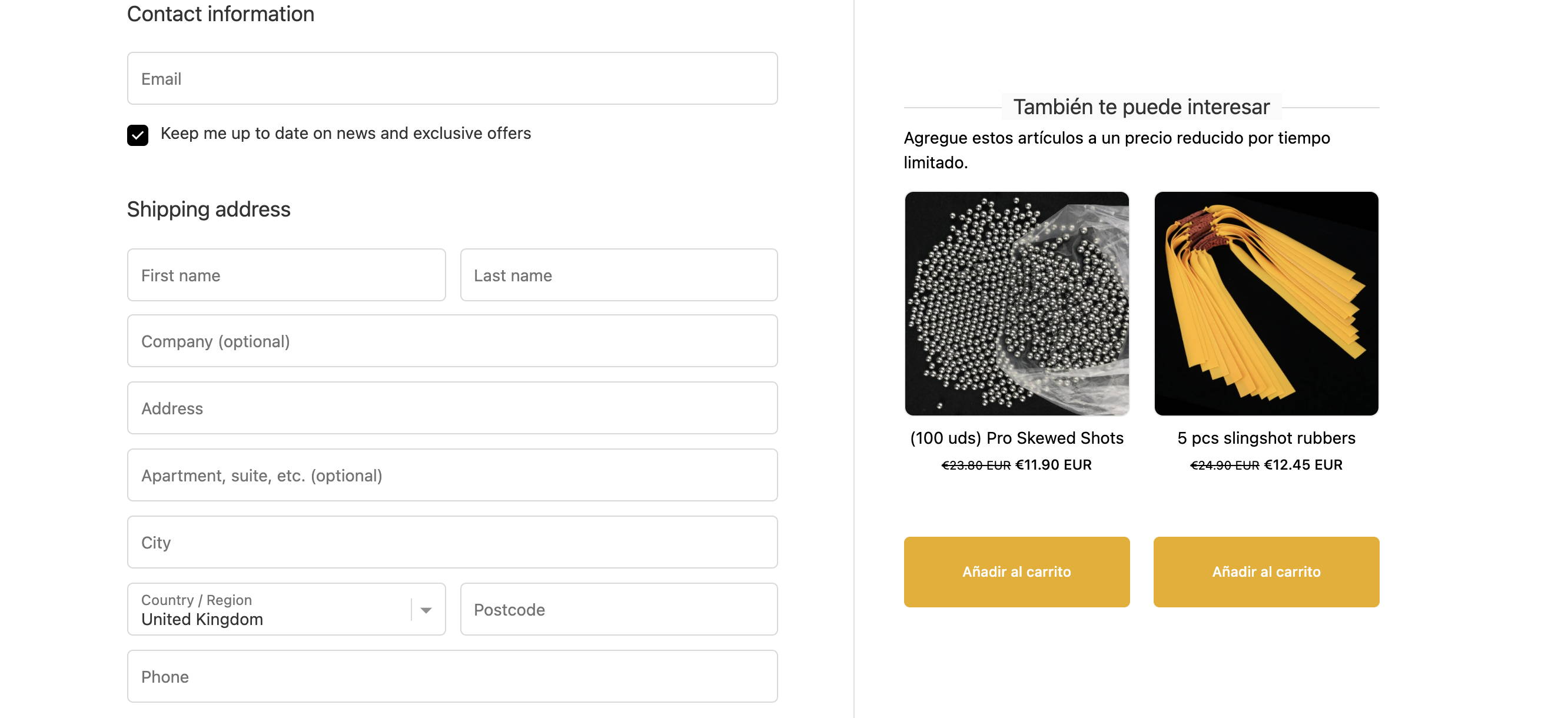Add Pro Skewed Shots with Añadir al carrito

pos(1016,572)
